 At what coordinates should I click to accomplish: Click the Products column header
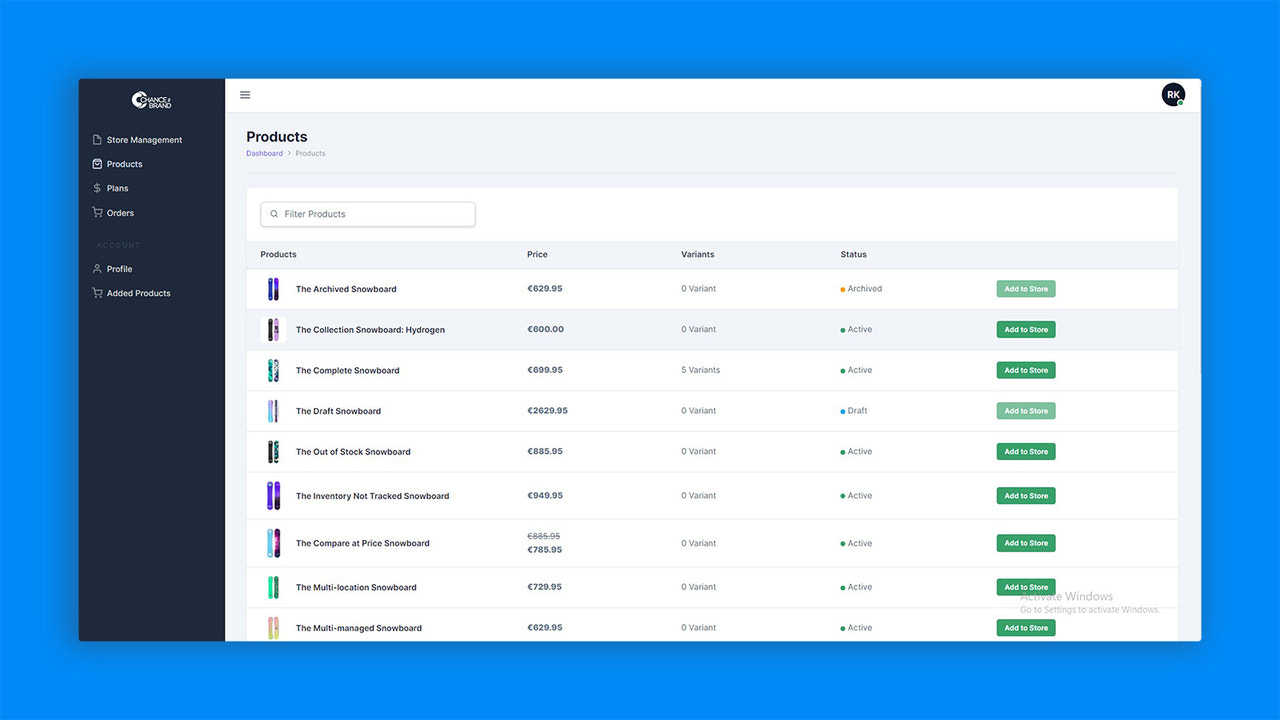click(278, 254)
